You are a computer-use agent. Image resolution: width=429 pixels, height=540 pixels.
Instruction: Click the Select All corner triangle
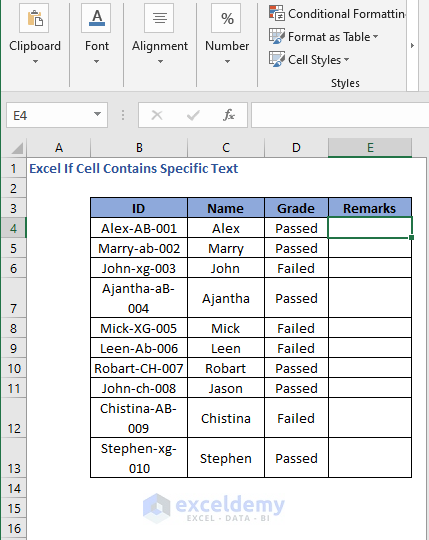(17, 148)
